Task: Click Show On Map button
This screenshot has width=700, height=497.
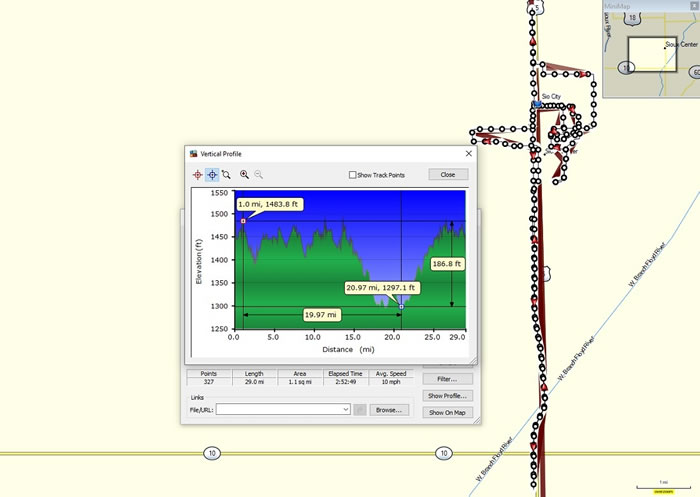Action: (x=447, y=413)
